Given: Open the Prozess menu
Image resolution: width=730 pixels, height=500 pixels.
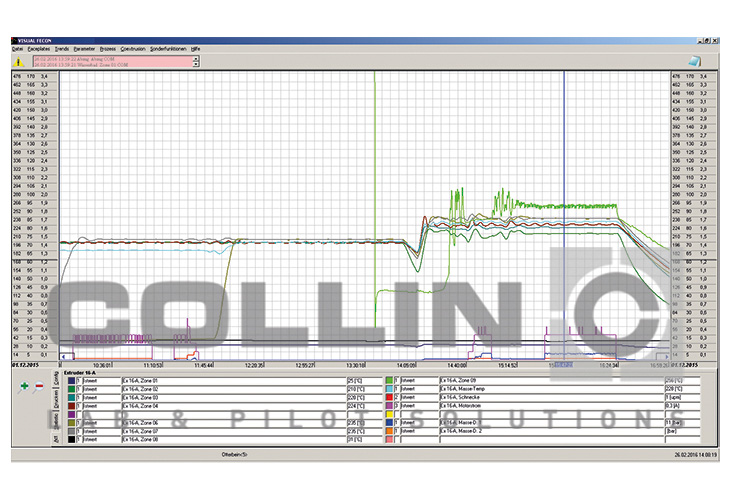Looking at the screenshot, I should pos(108,49).
